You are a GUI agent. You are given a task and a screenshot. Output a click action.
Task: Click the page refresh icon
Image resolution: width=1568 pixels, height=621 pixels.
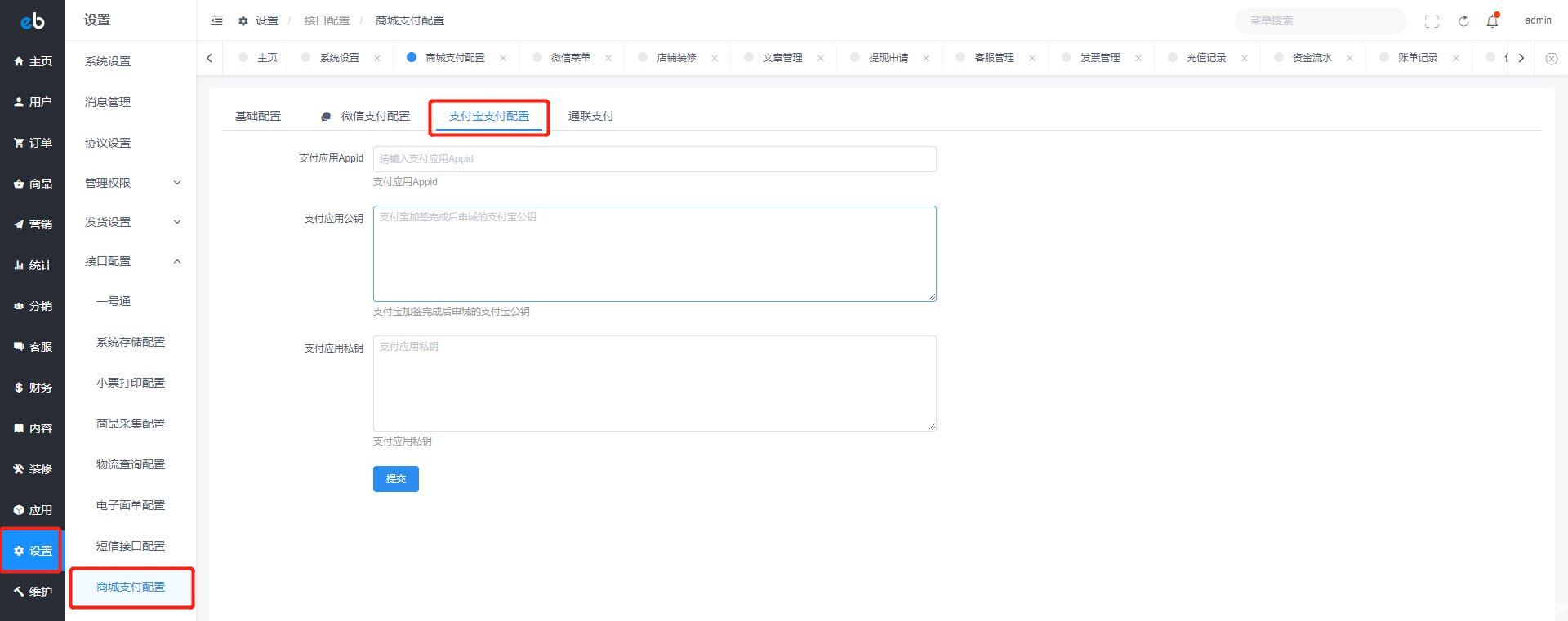click(1463, 21)
